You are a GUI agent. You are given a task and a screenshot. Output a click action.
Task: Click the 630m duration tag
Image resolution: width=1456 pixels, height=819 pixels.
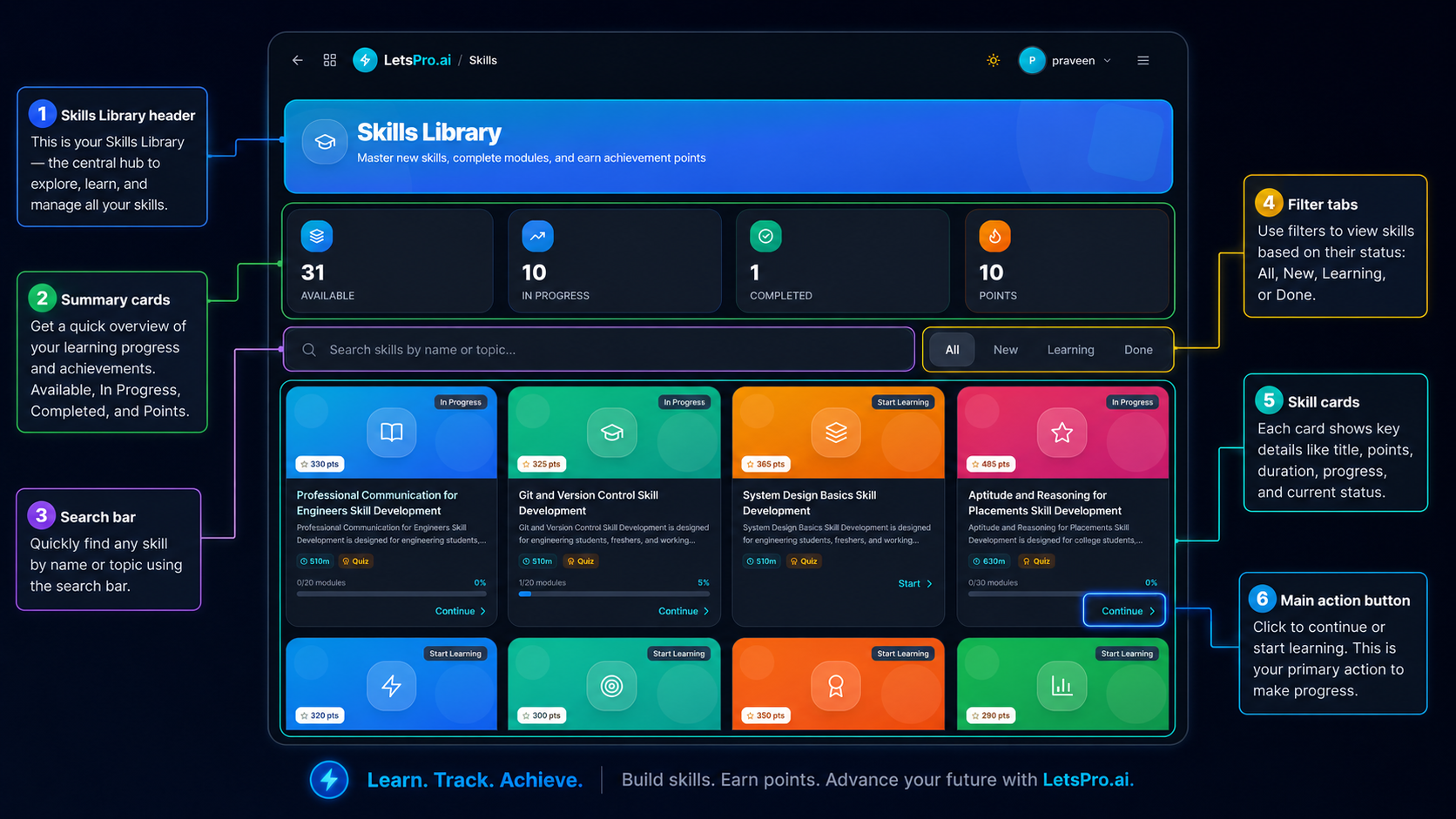click(989, 561)
